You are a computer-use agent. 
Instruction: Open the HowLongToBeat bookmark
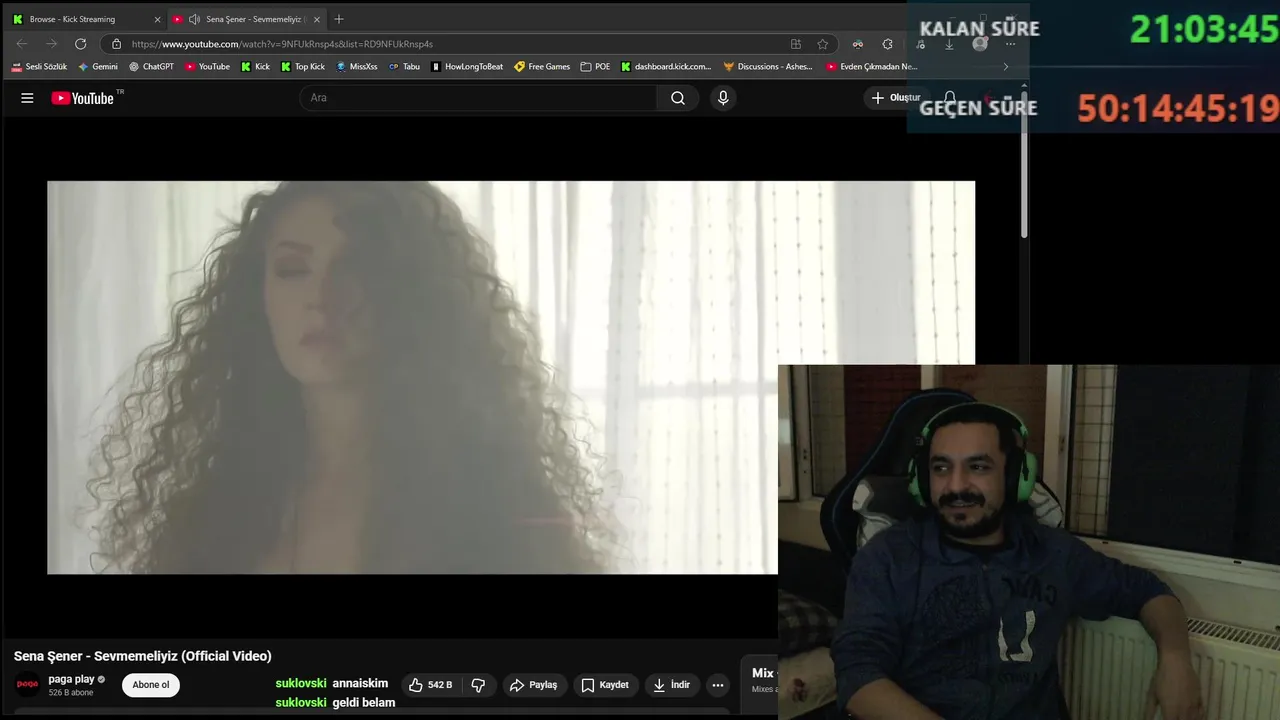click(467, 67)
